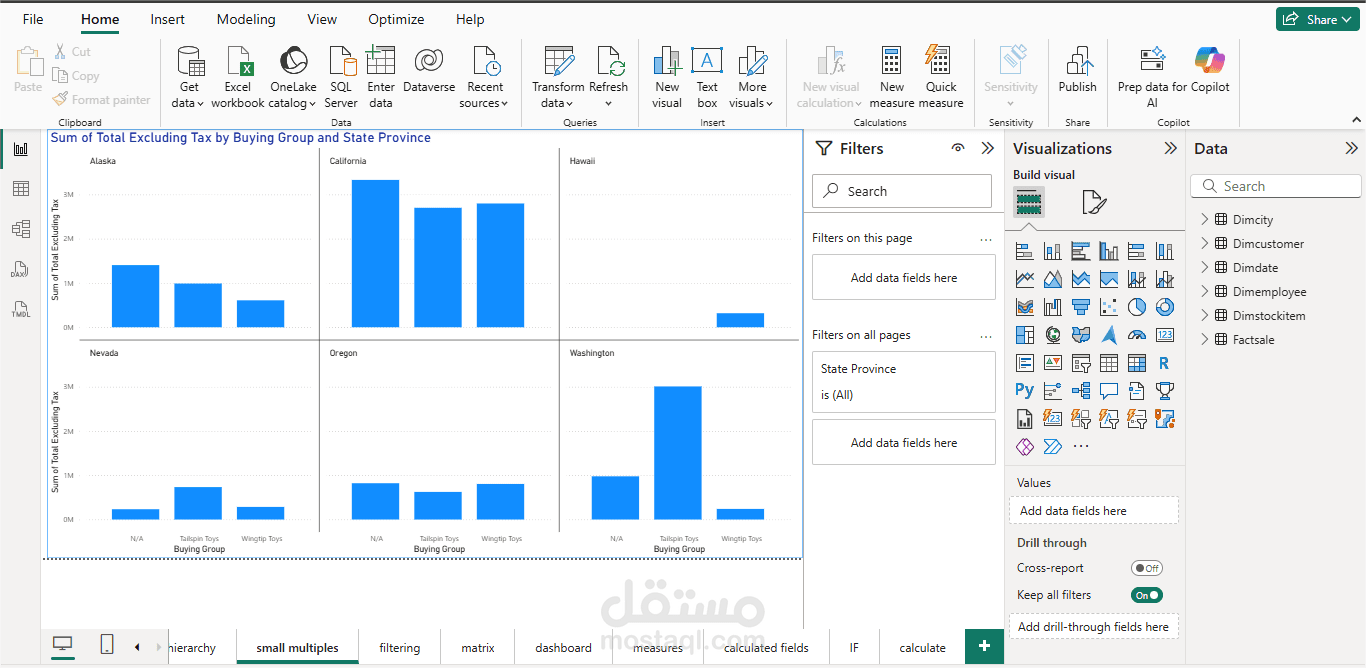1366x668 pixels.
Task: Add a new page with plus button
Action: click(984, 646)
